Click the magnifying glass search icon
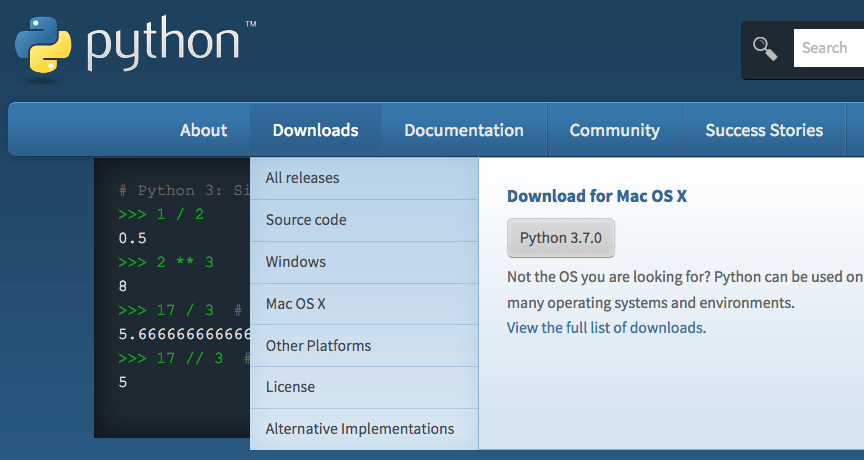Screen dimensions: 864x460 click(x=766, y=48)
